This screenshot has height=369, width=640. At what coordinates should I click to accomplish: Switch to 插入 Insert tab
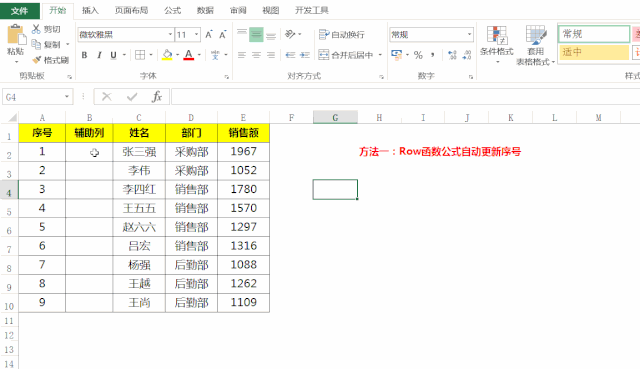[x=90, y=11]
